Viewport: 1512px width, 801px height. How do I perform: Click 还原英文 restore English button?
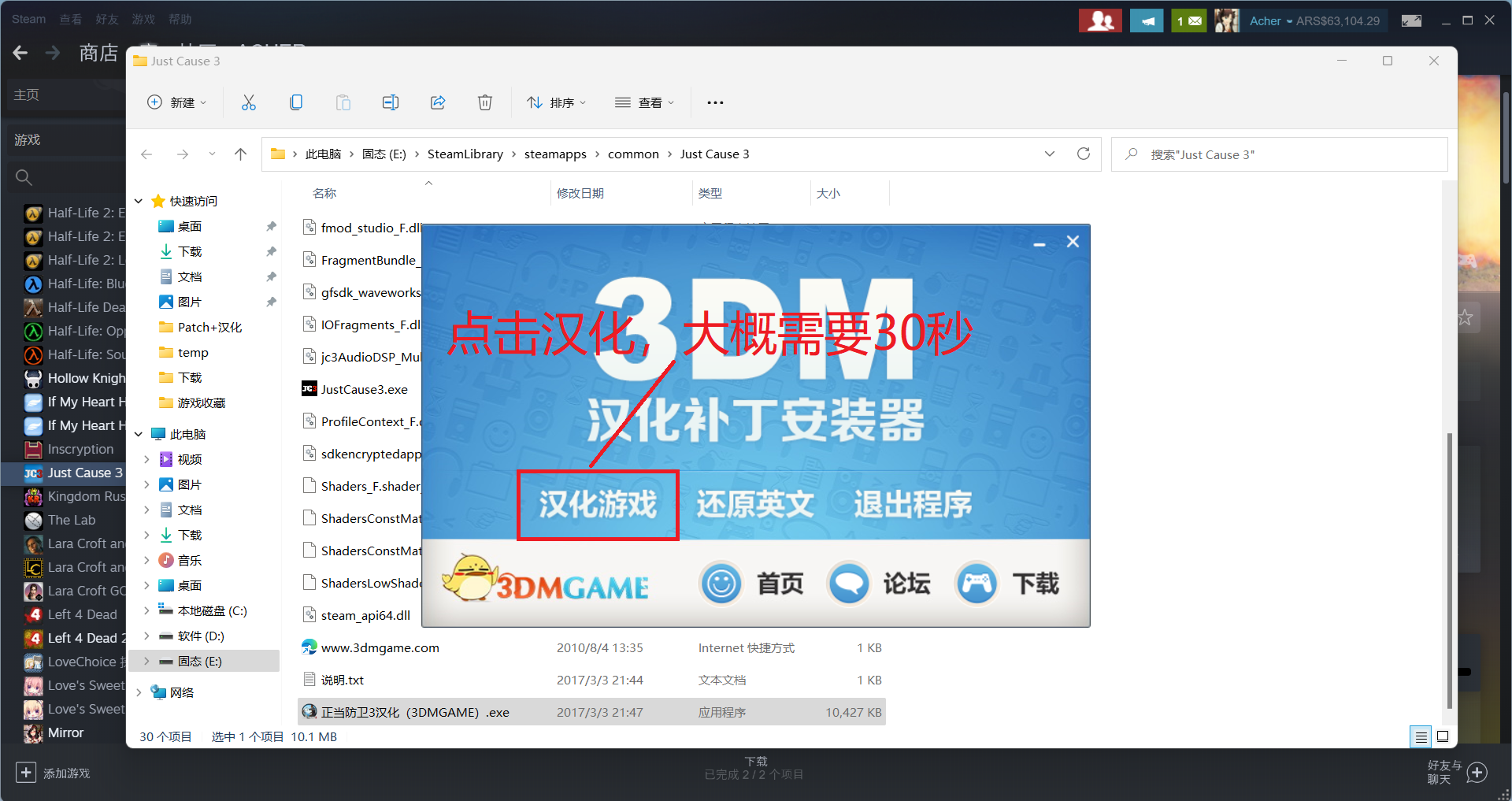point(755,504)
